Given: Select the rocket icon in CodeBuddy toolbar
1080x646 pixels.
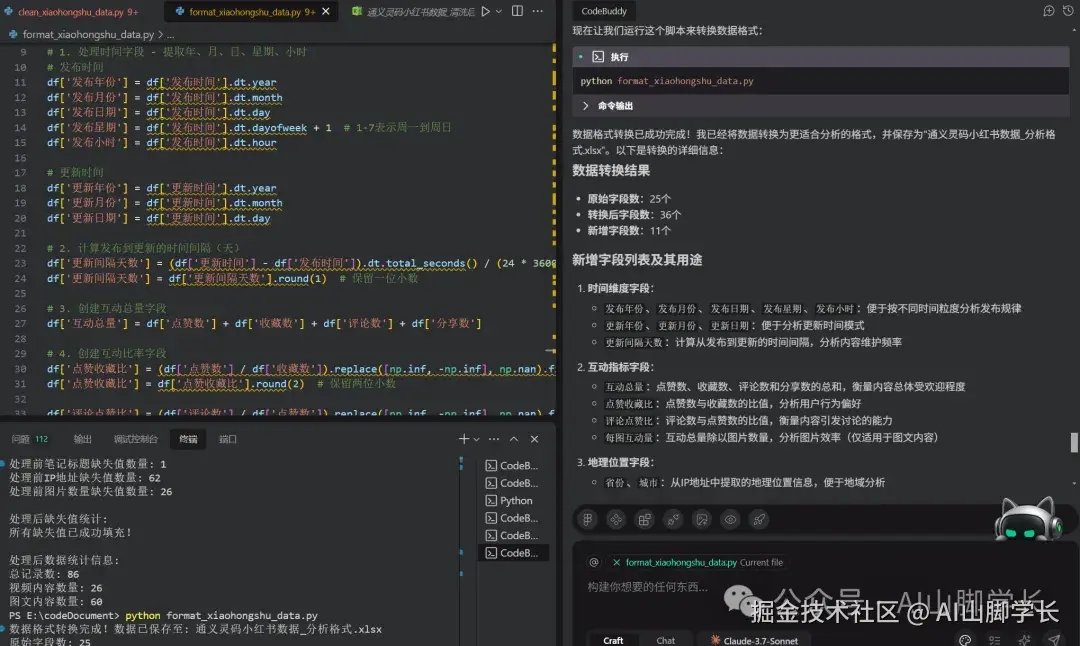Looking at the screenshot, I should [x=759, y=519].
